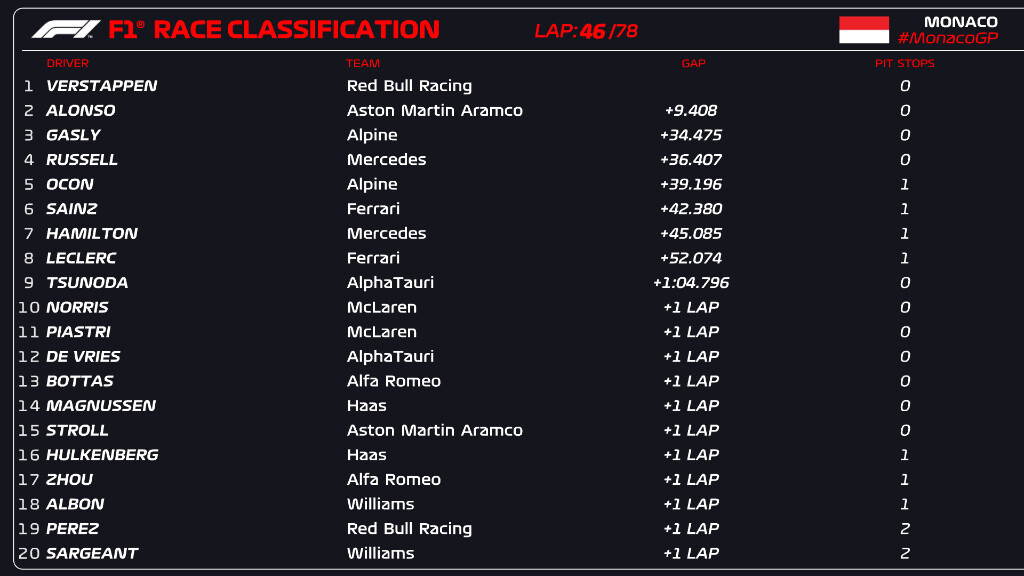Click the MONACO location label

point(960,21)
